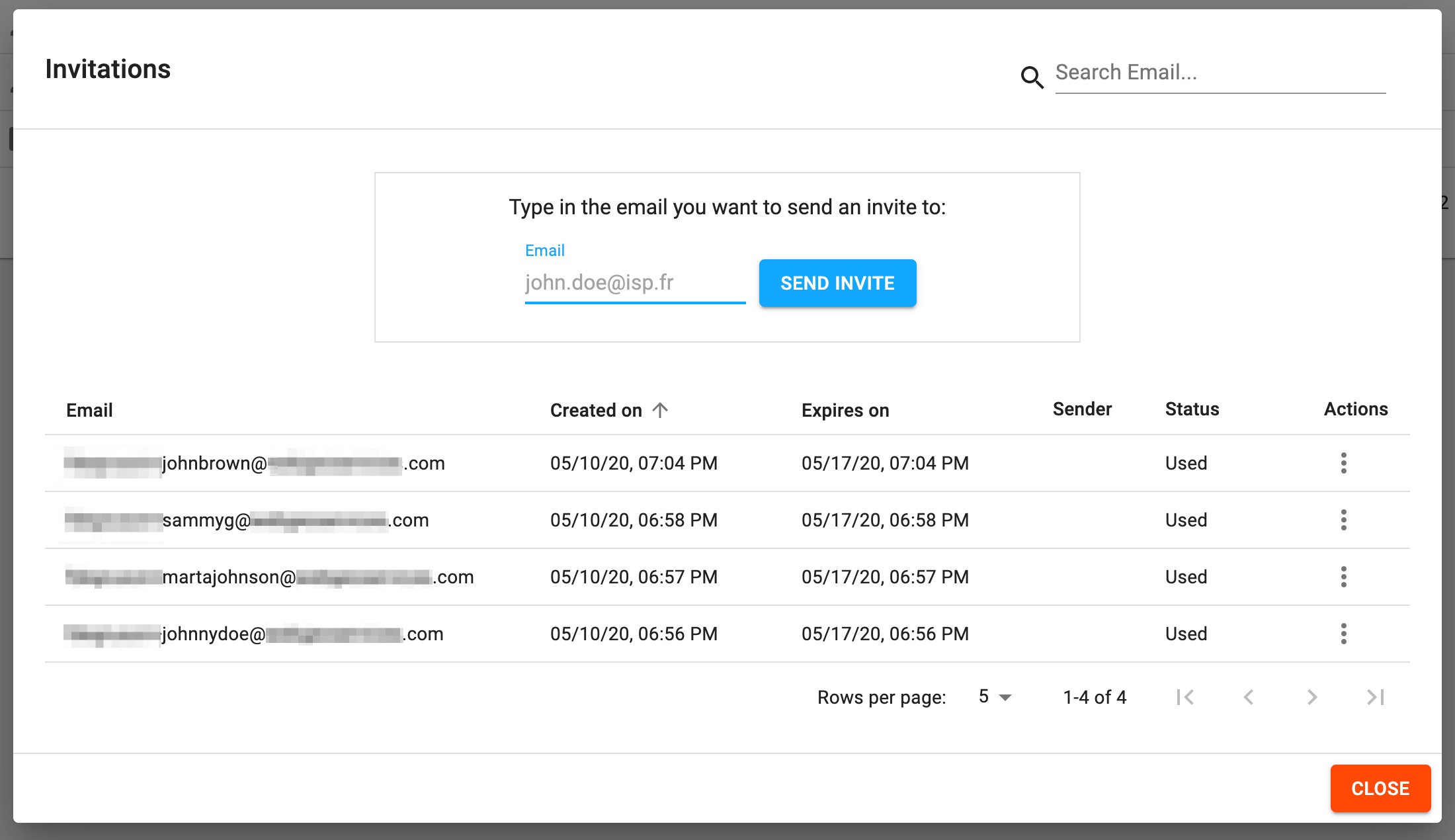The image size is (1455, 840).
Task: Open actions menu for johnnydoe invitation
Action: pos(1343,634)
